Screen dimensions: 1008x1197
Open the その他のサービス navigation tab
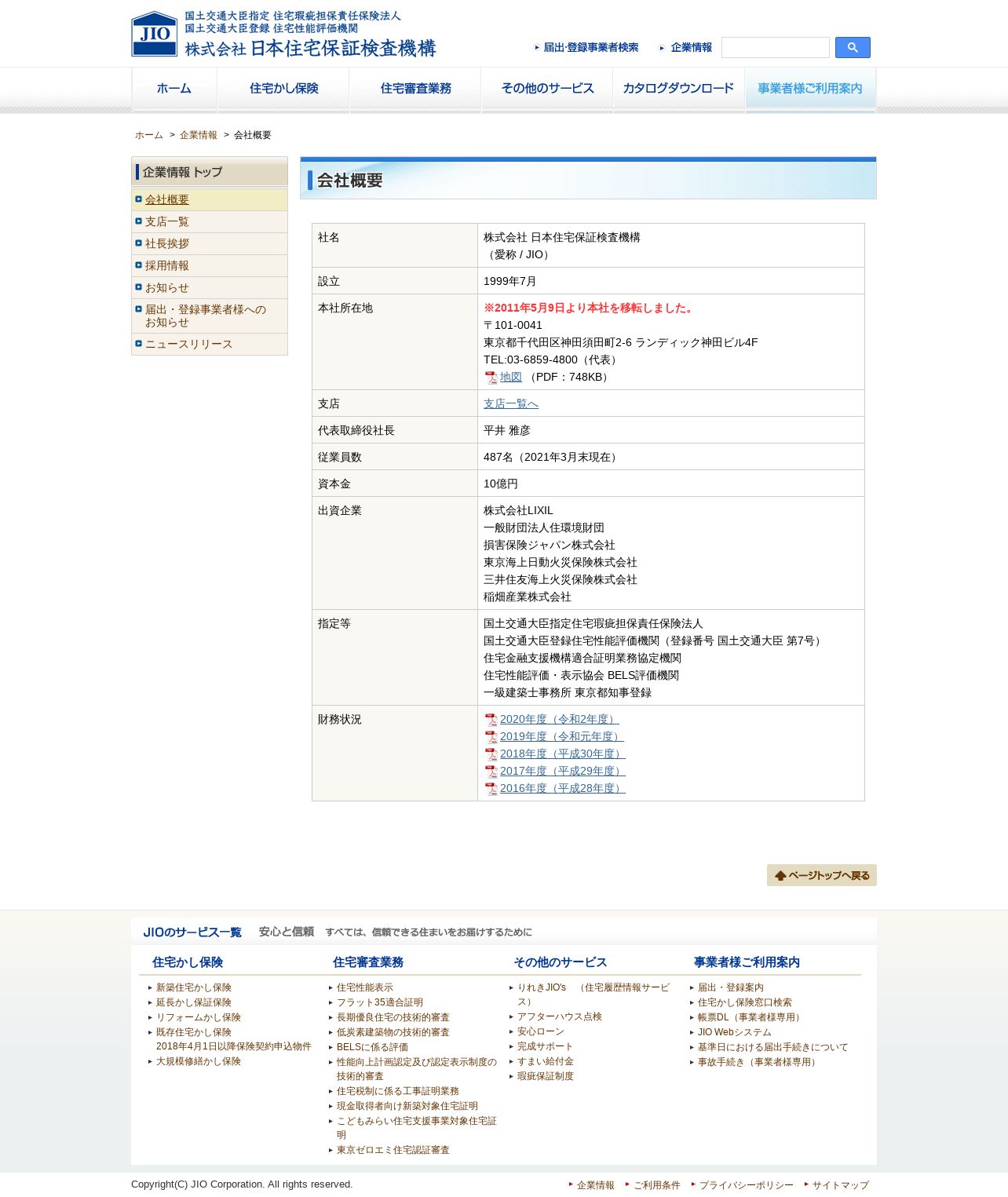547,89
